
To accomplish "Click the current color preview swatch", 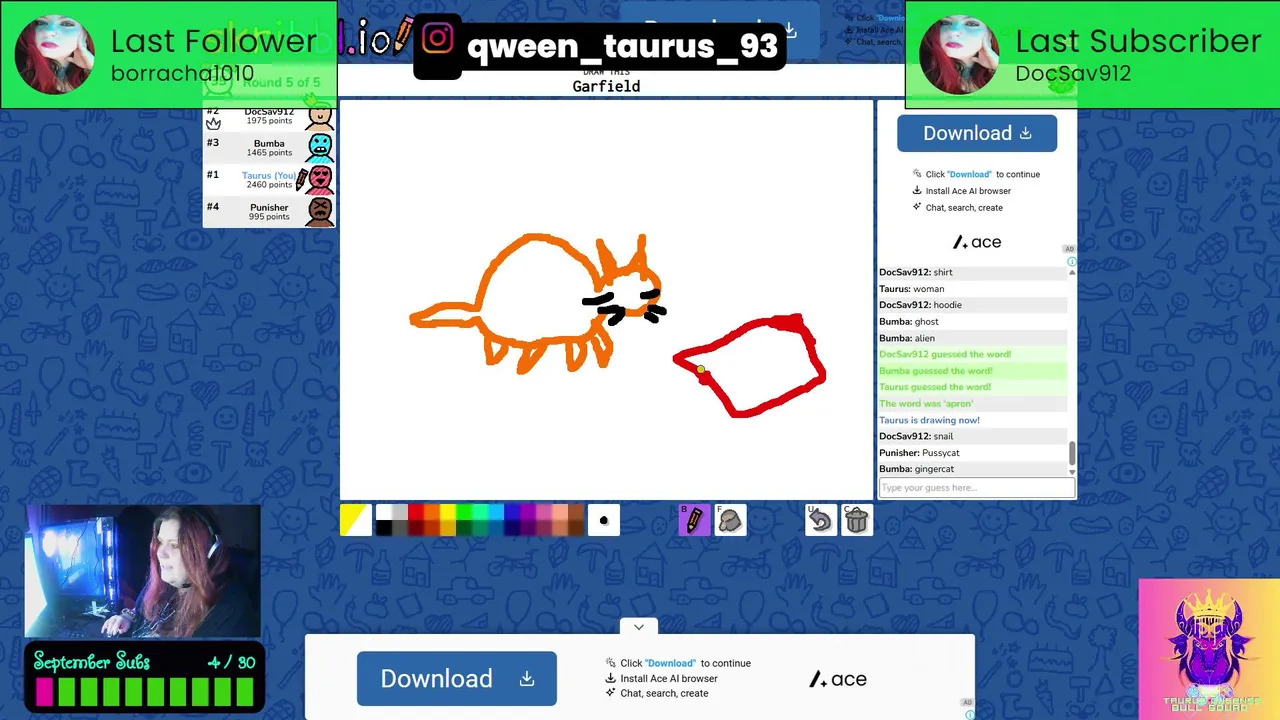I will tap(355, 520).
